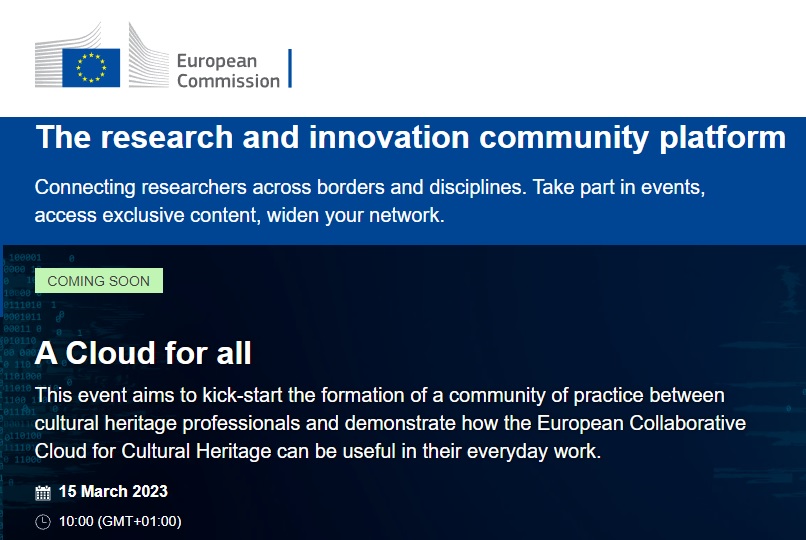The image size is (806, 540).
Task: Click 'widen your network' text in tagline
Action: [355, 215]
